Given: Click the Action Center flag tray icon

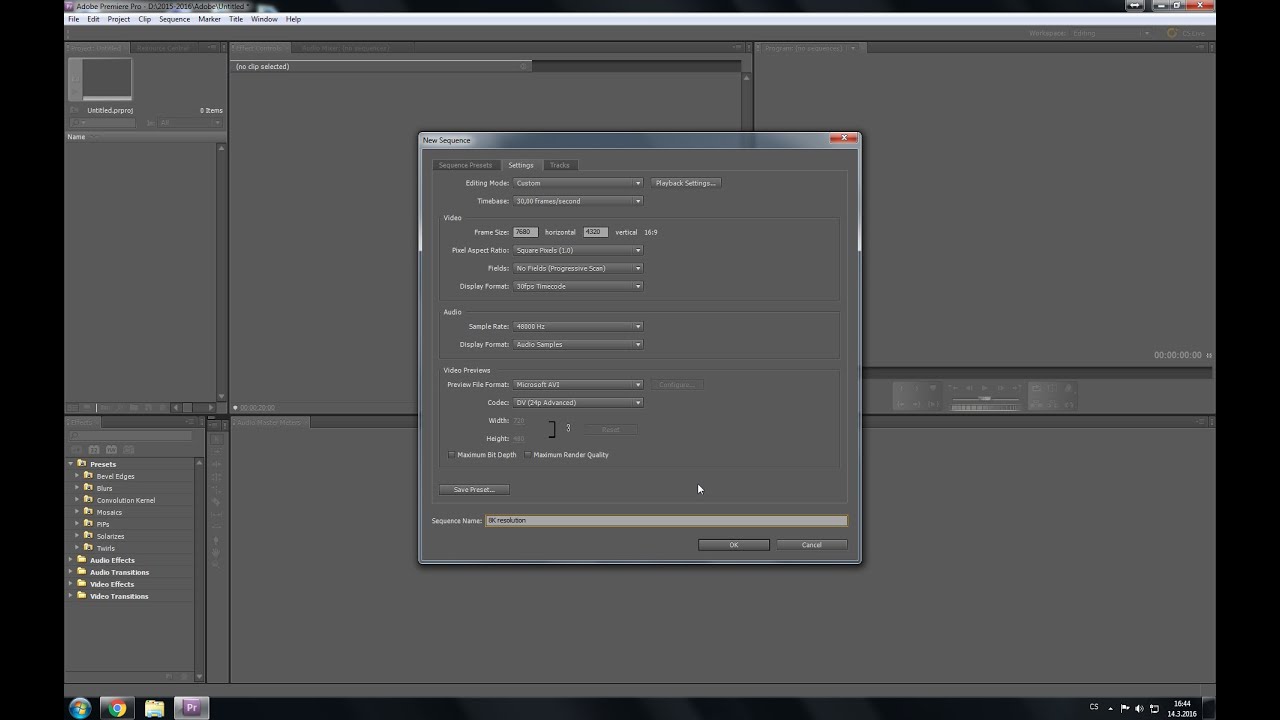Looking at the screenshot, I should [1125, 708].
